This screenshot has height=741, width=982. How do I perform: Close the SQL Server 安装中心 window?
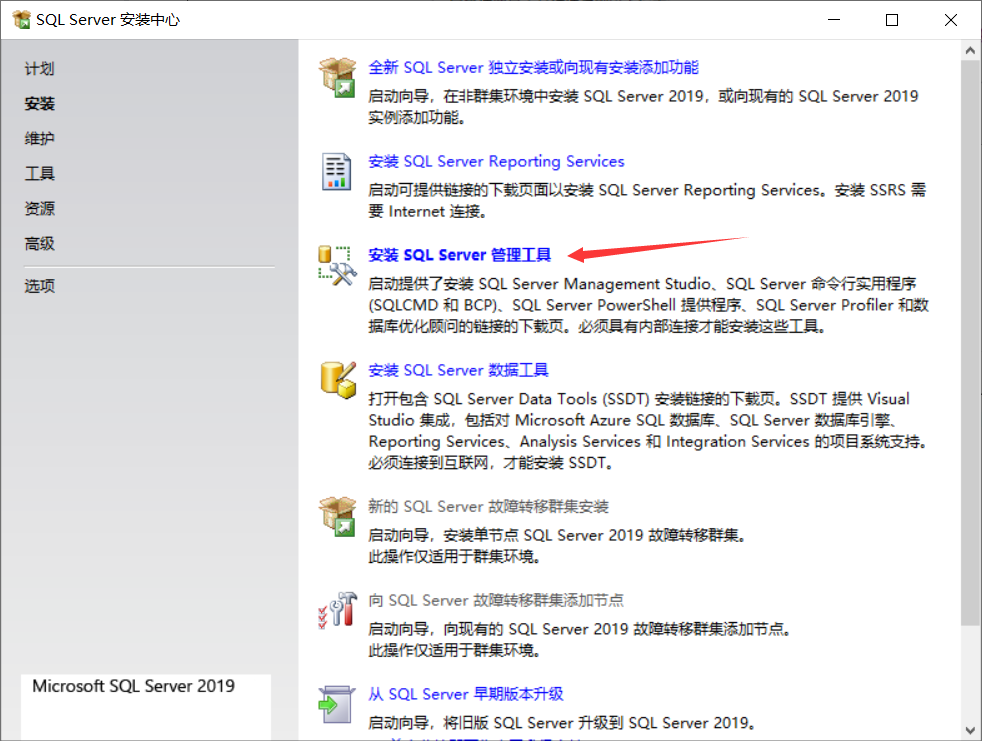951,20
